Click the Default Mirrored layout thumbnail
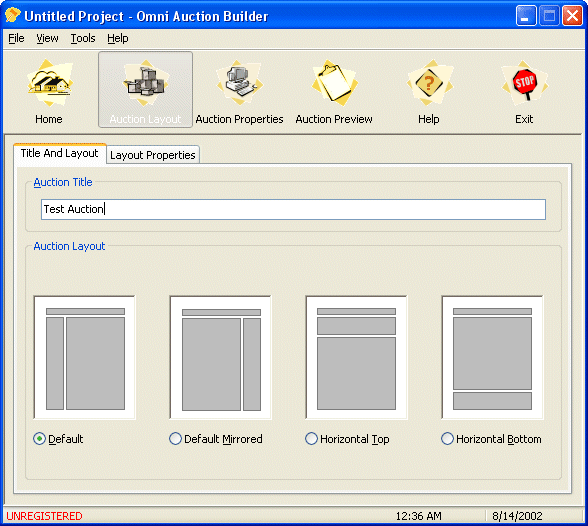Viewport: 588px width, 526px height. [221, 357]
